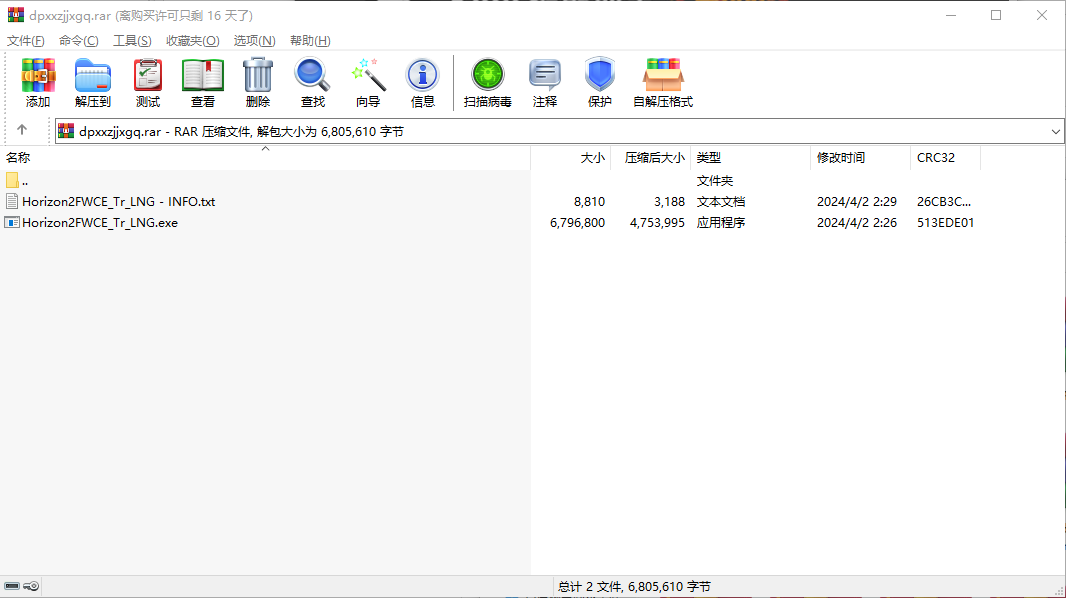The image size is (1066, 598).
Task: Click the size value 6,796,800
Action: tap(577, 223)
